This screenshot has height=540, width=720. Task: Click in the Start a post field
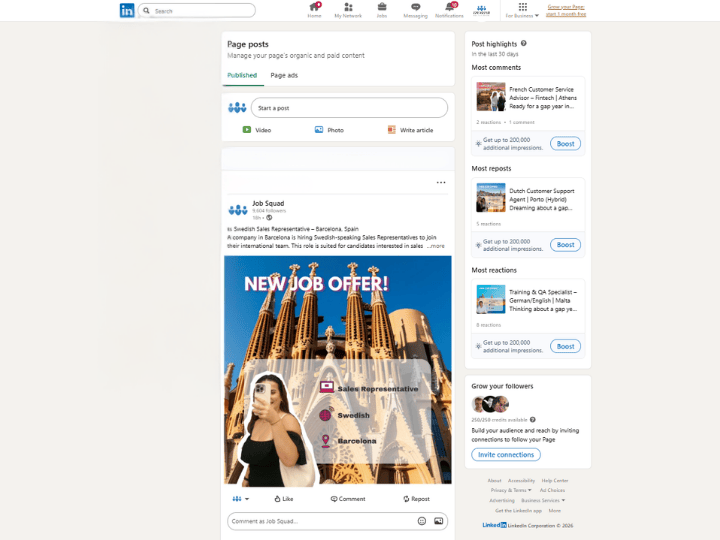[348, 108]
